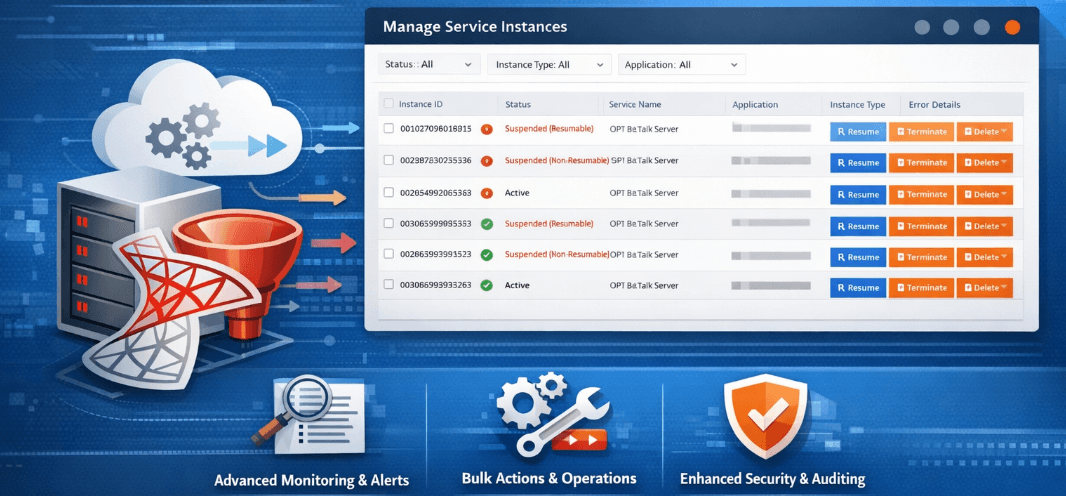This screenshot has width=1066, height=496.
Task: Check the box for Suspended (Non-Resumable) row with green check
Action: click(x=389, y=254)
